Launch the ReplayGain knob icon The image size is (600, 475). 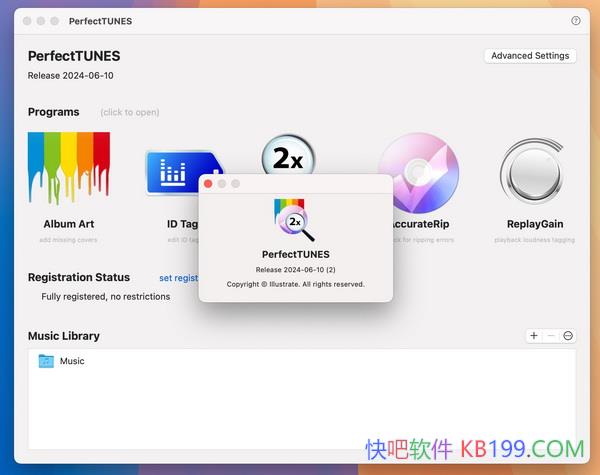pos(534,172)
